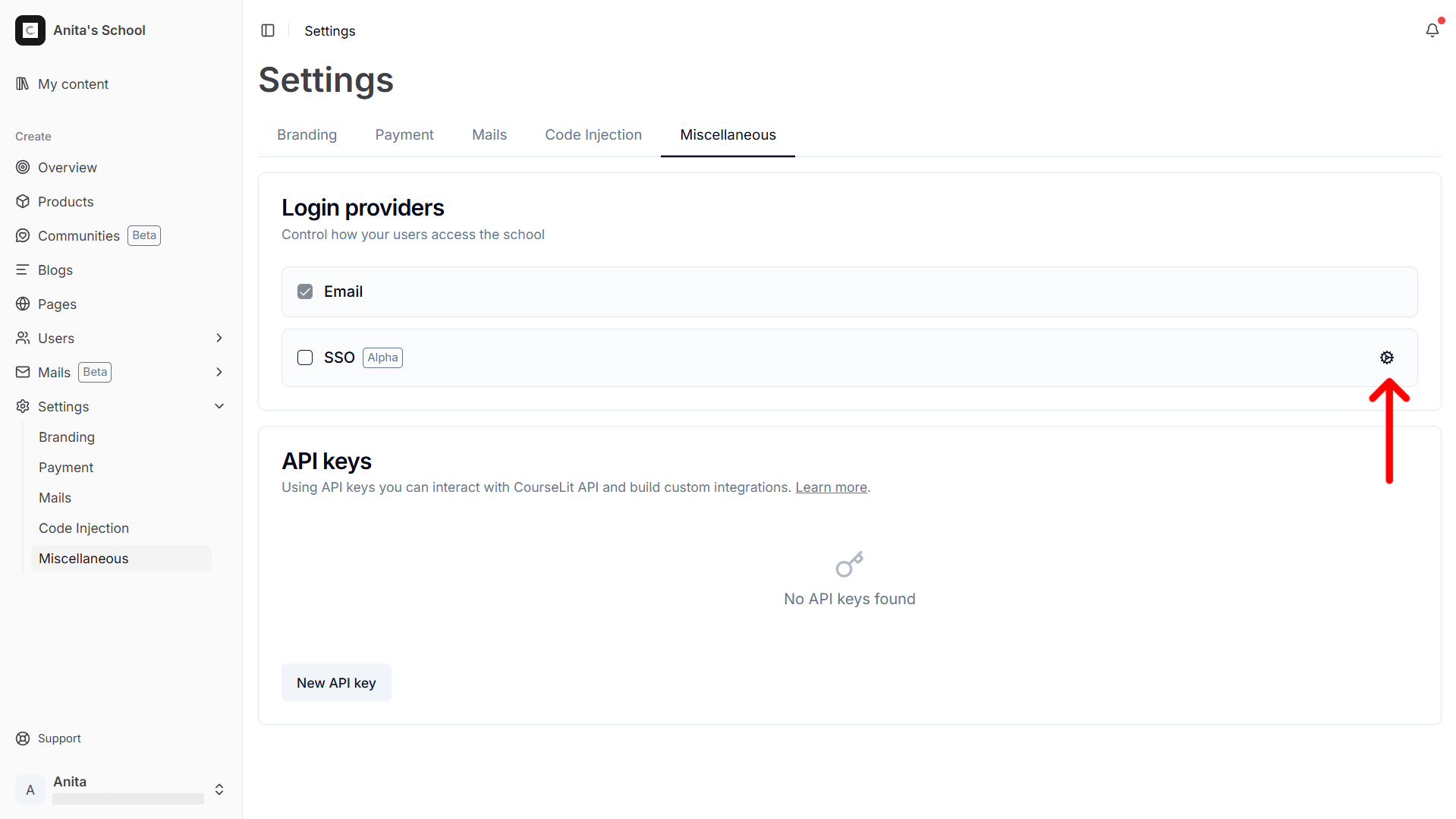Open the Code Injection tab
The width and height of the screenshot is (1456, 819).
(x=593, y=134)
